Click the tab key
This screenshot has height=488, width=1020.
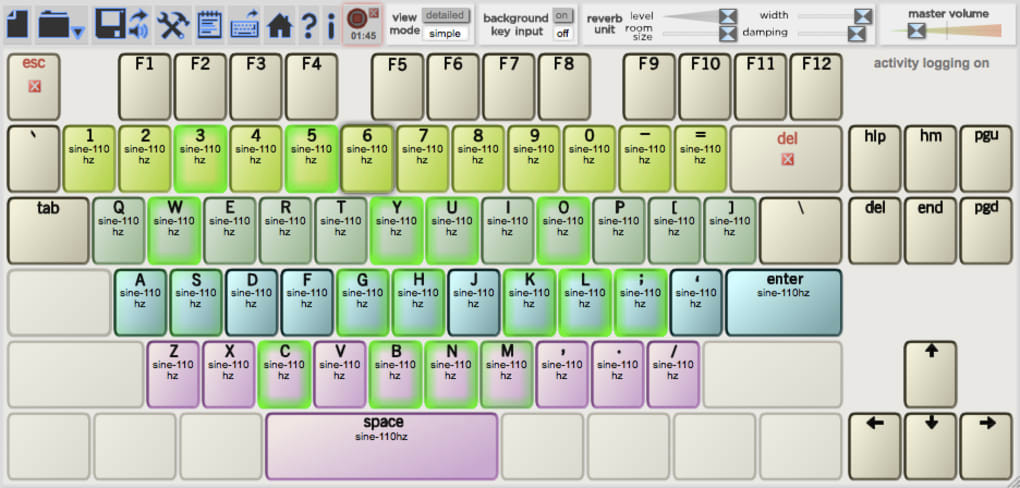[48, 231]
